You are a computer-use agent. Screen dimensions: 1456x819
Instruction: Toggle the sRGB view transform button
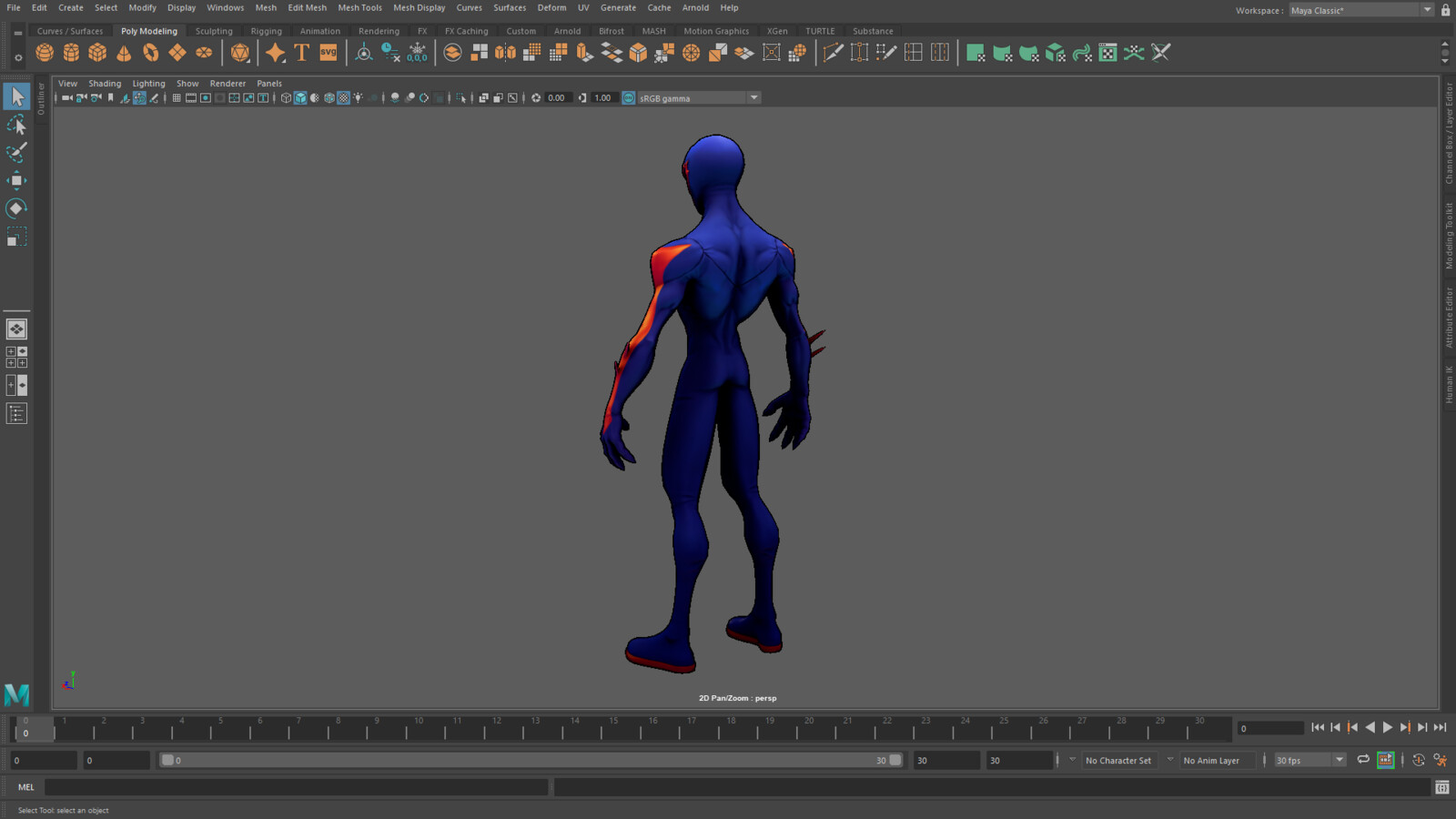tap(629, 98)
